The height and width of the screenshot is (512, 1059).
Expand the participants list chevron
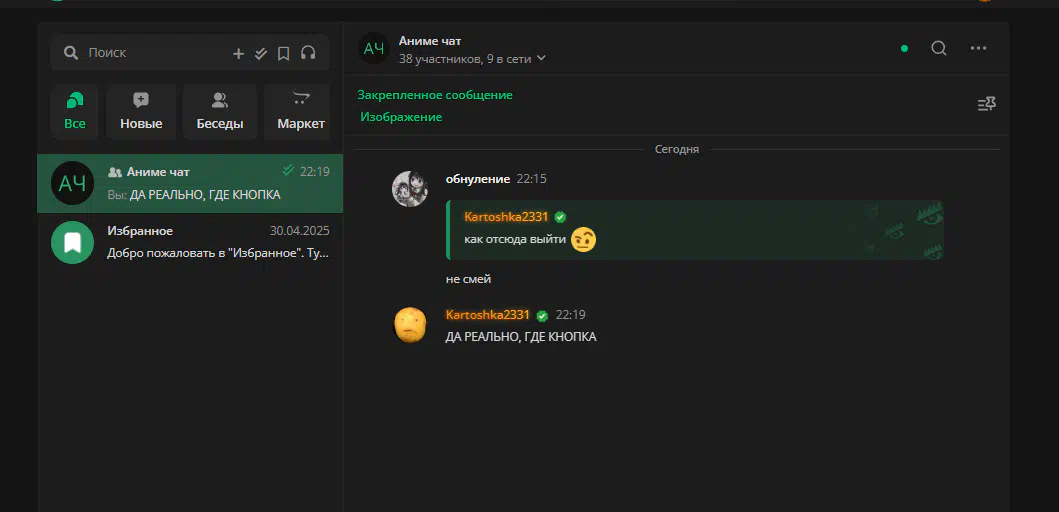pyautogui.click(x=540, y=59)
